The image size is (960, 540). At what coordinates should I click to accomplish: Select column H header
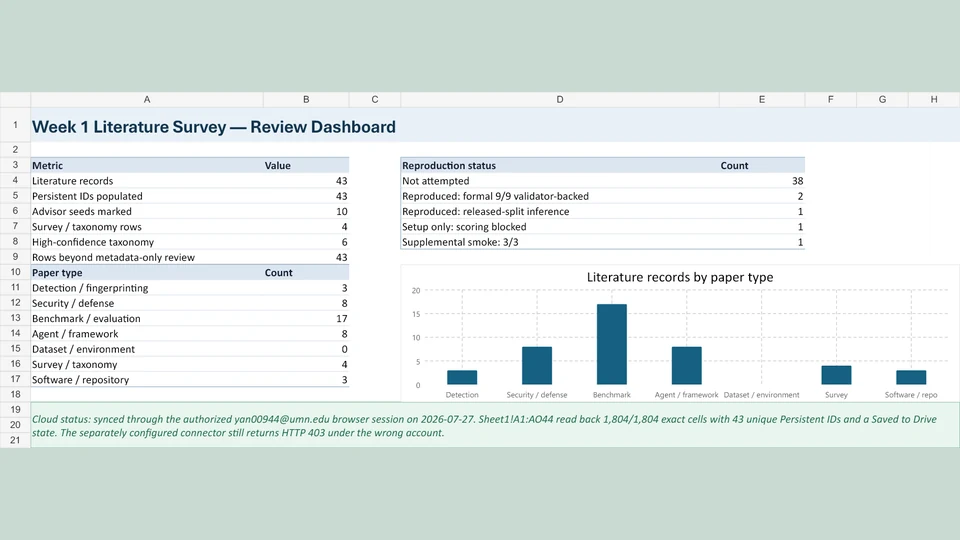(934, 99)
